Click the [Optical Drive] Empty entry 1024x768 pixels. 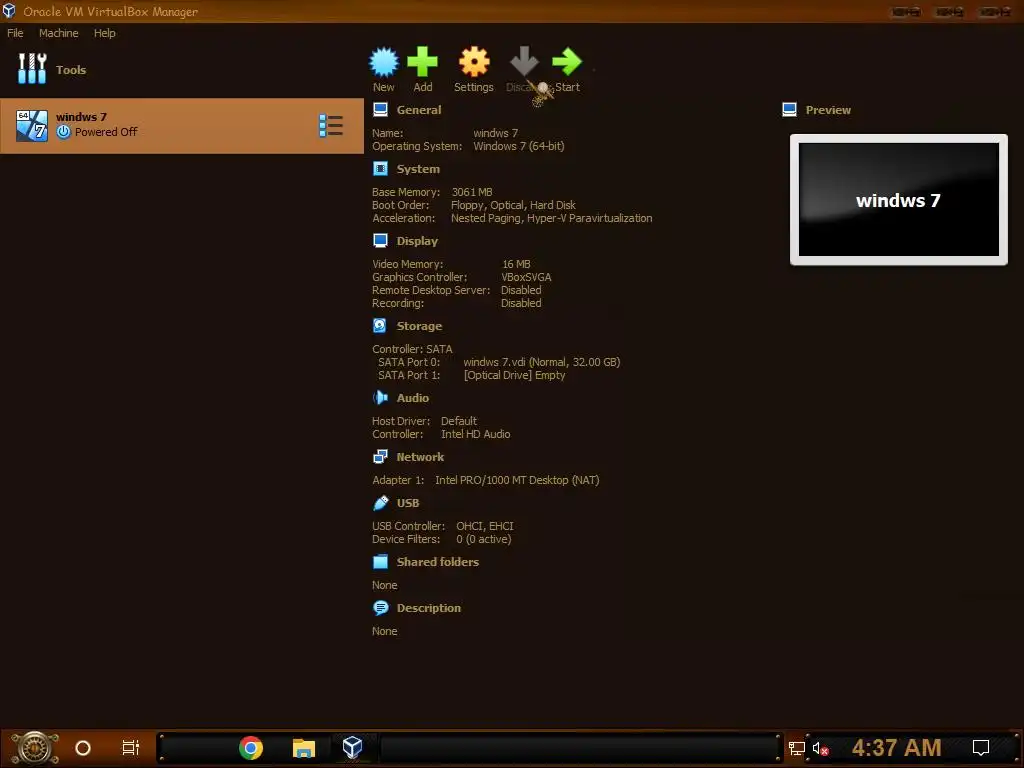pos(514,375)
